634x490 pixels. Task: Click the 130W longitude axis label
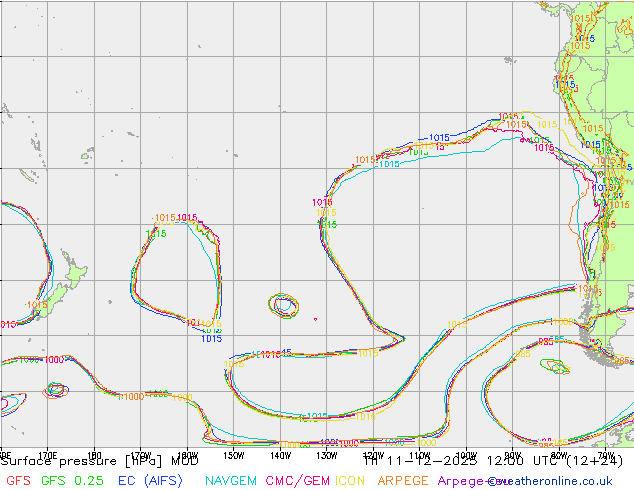click(x=326, y=455)
